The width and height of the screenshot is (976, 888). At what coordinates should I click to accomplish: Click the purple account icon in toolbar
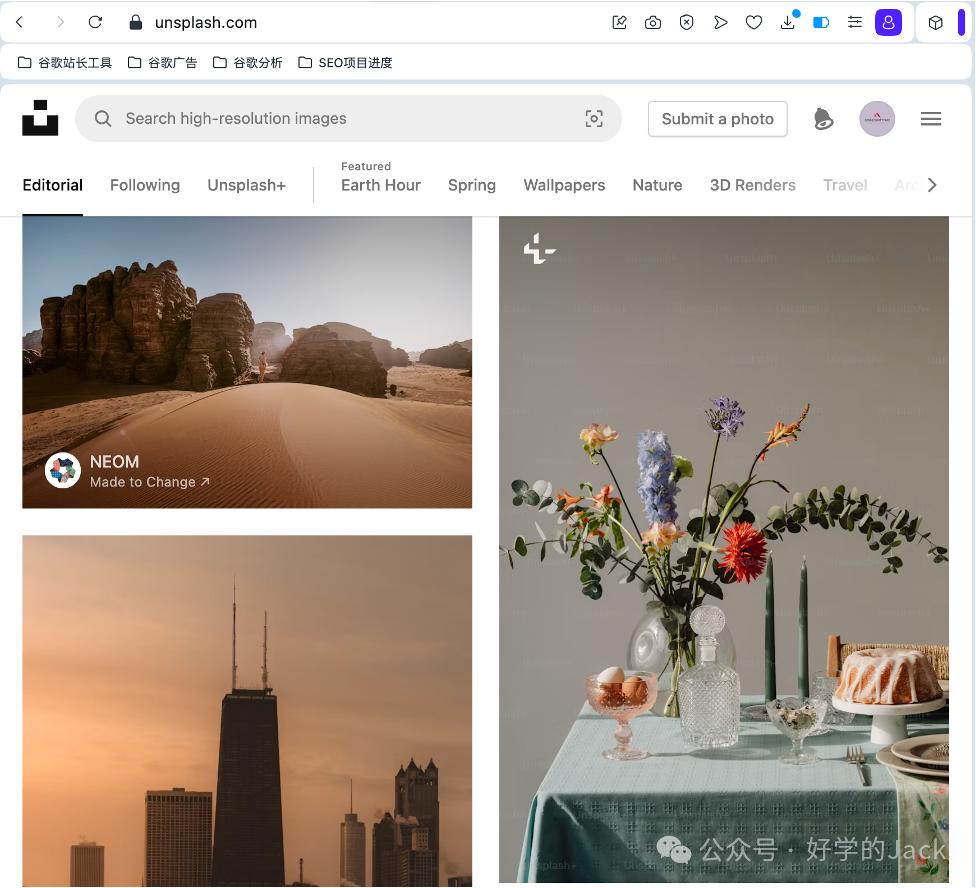888,22
